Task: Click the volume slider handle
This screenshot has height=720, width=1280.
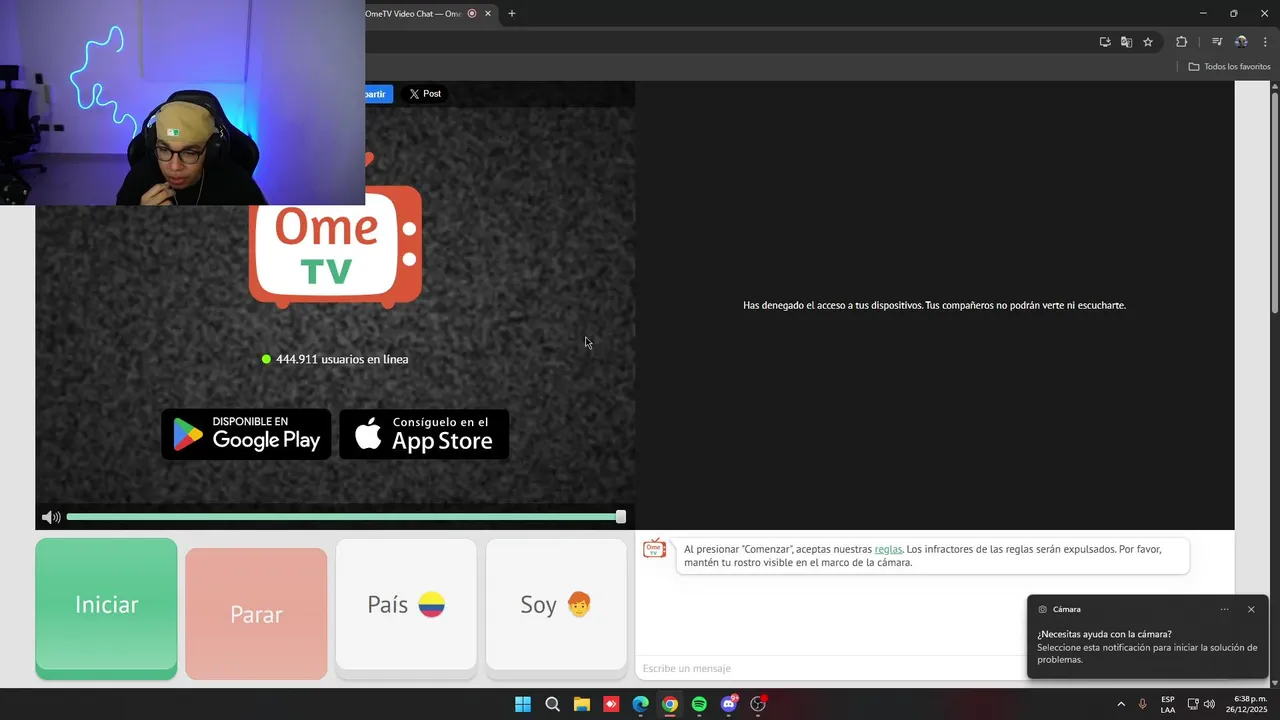Action: (x=621, y=517)
